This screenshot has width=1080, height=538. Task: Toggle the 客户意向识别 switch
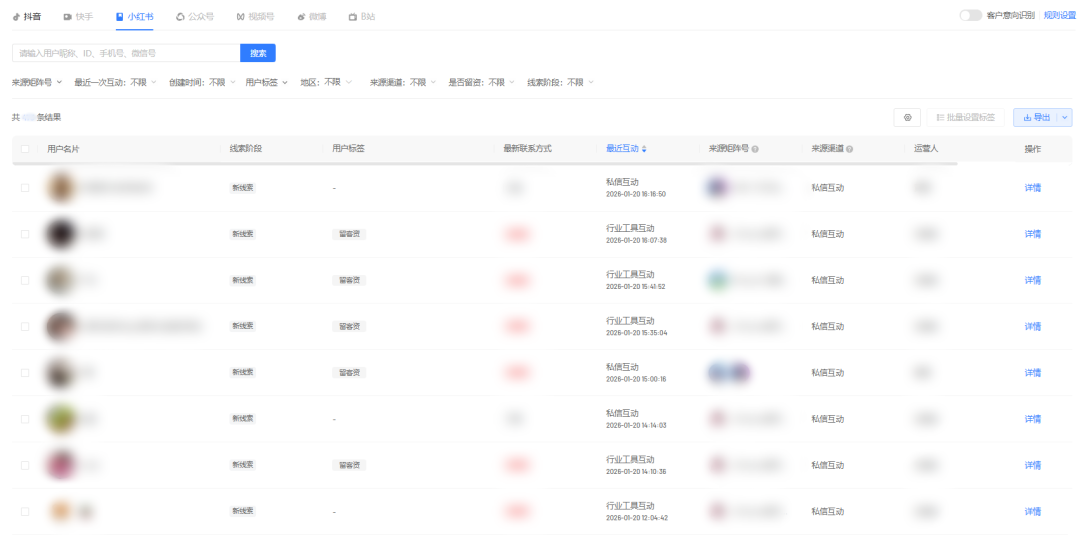pos(970,16)
